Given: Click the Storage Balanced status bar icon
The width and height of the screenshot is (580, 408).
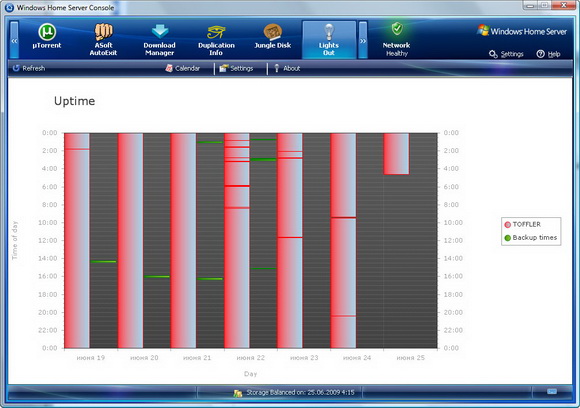Looking at the screenshot, I should coord(237,393).
